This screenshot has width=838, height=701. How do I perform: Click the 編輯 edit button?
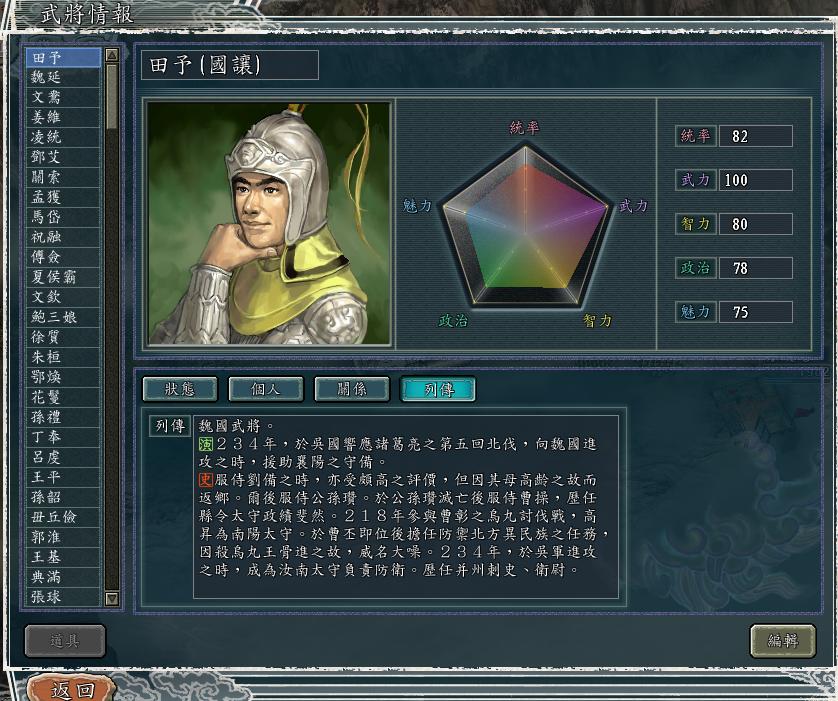click(x=783, y=640)
